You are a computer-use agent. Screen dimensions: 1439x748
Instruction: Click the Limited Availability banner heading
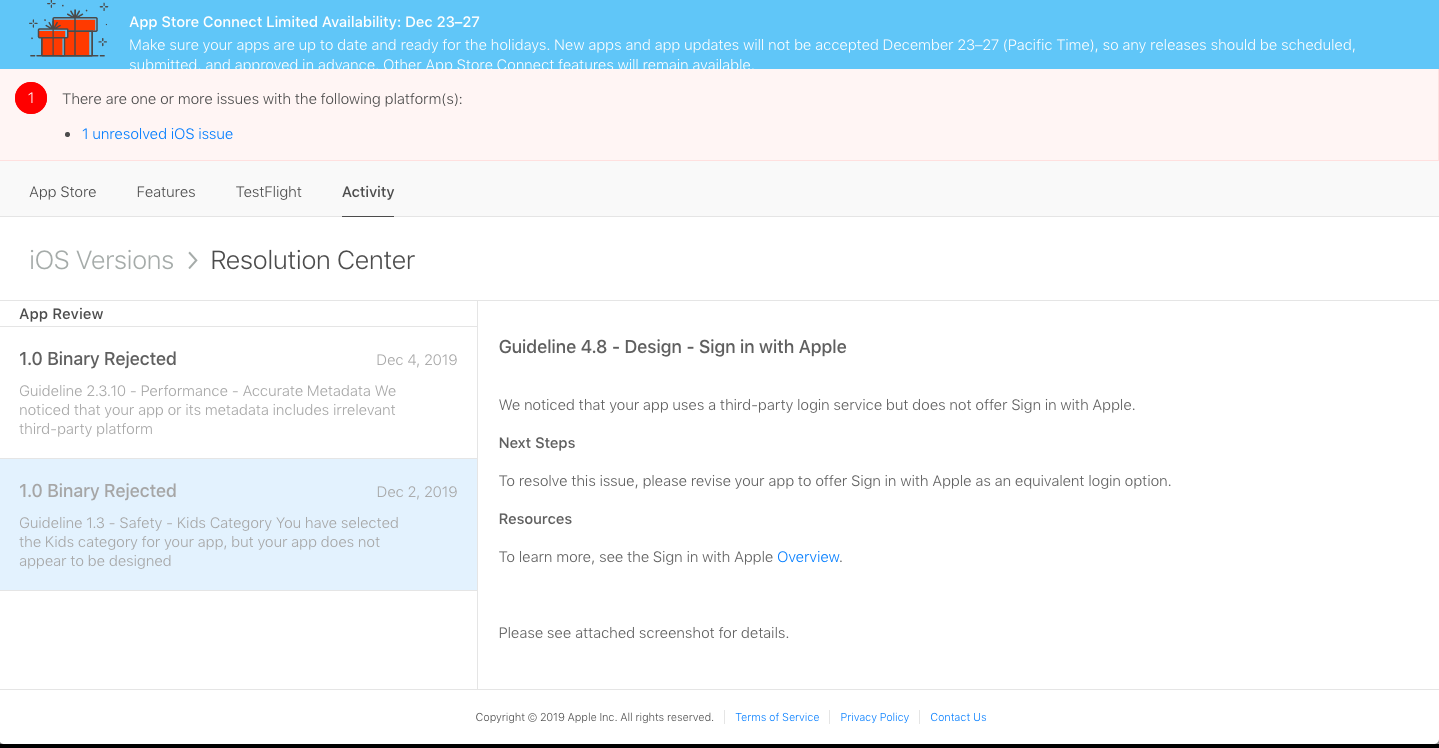(304, 21)
